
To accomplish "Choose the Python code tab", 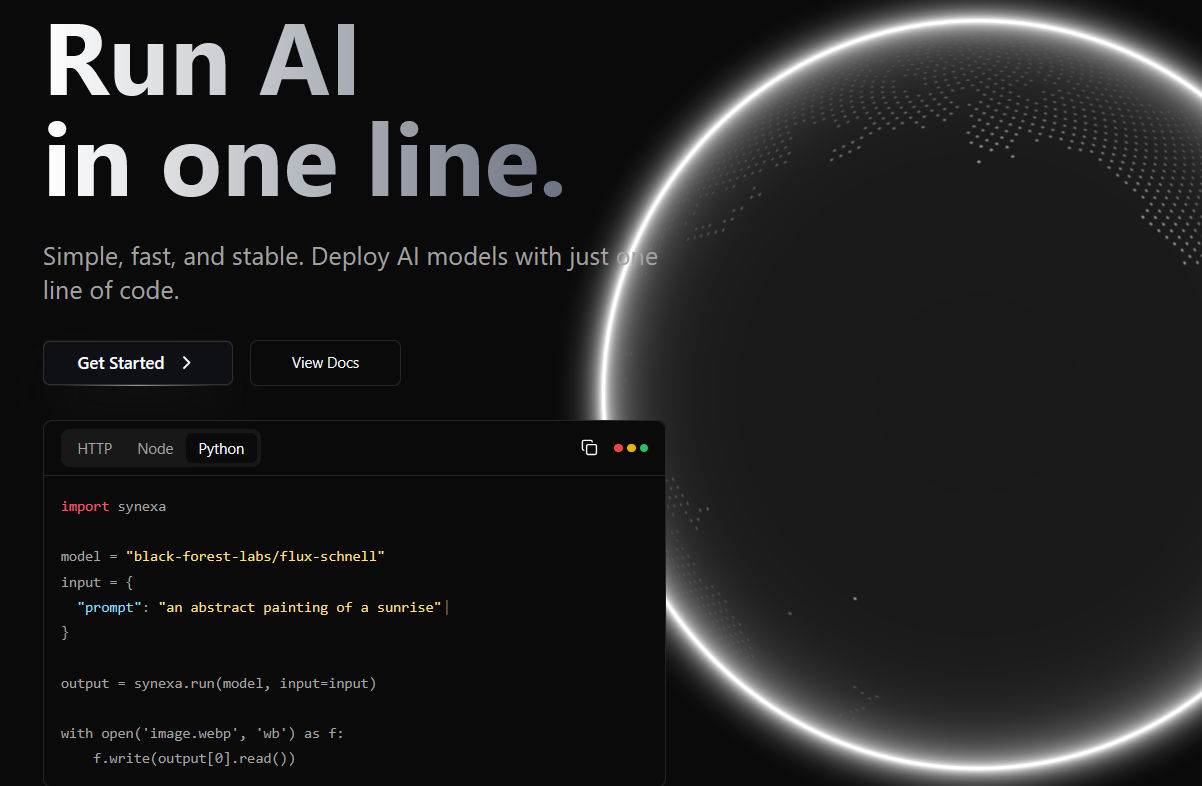I will (x=221, y=448).
